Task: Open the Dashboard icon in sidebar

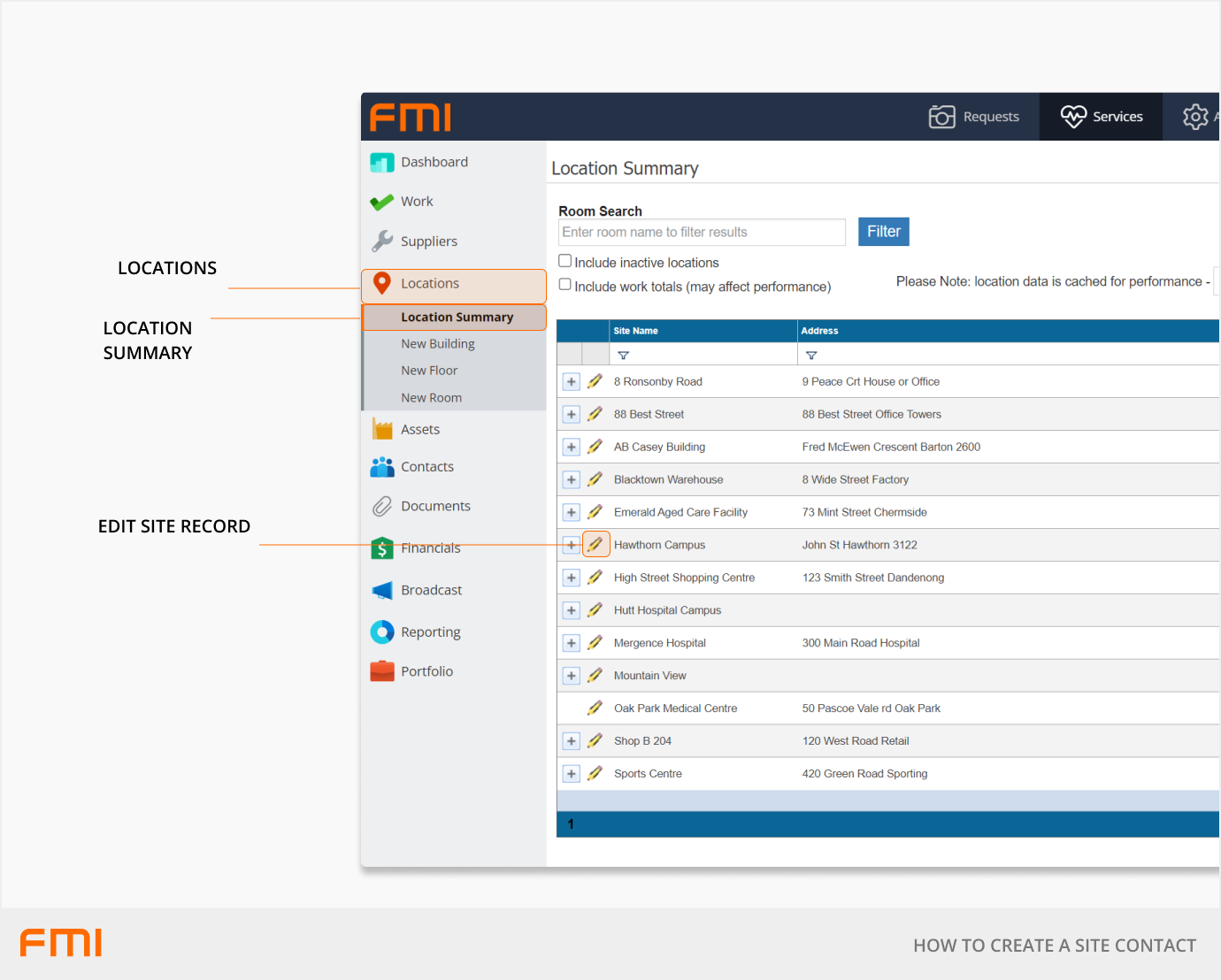Action: [382, 163]
